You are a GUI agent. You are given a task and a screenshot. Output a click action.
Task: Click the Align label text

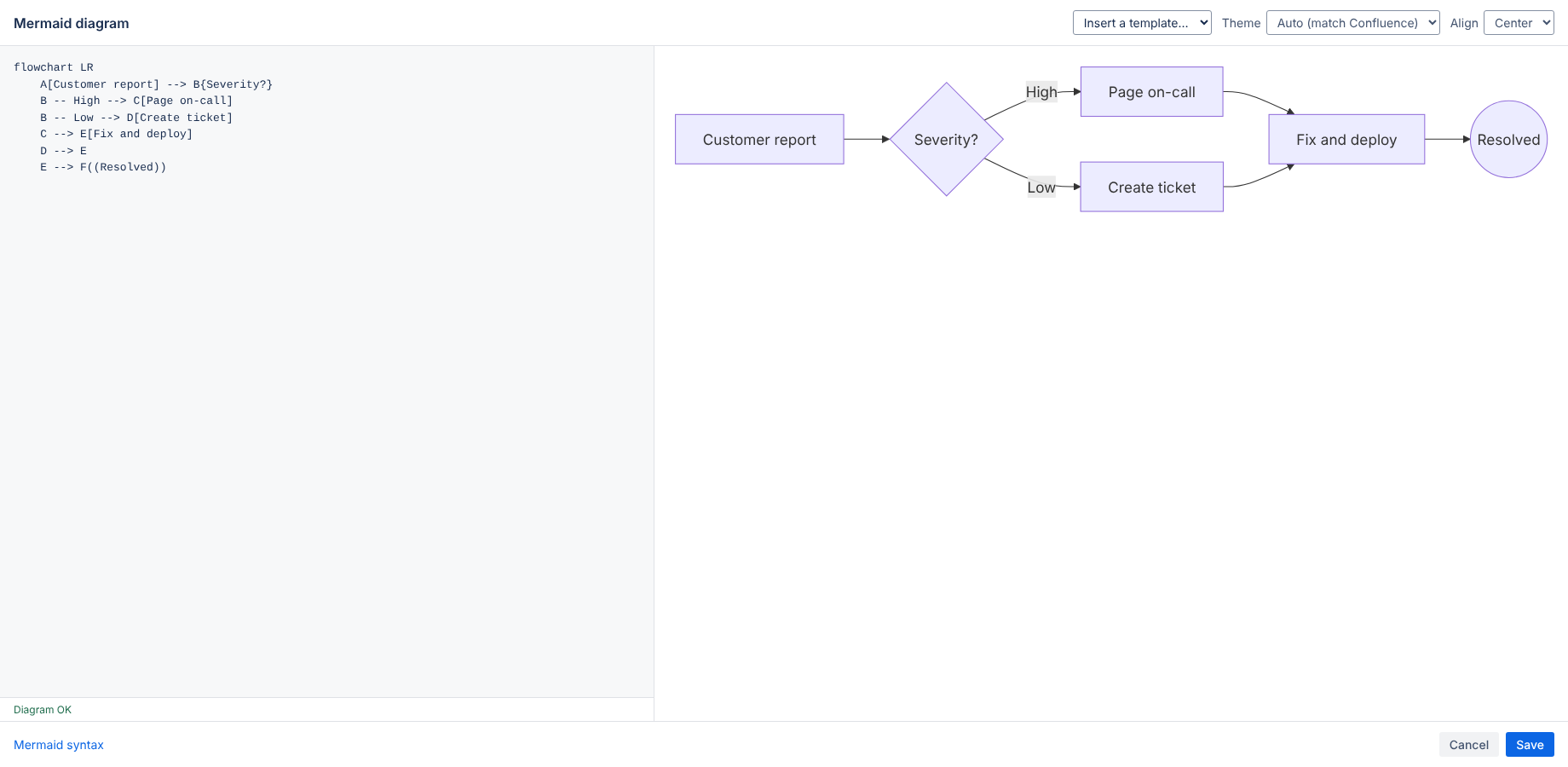point(1464,23)
